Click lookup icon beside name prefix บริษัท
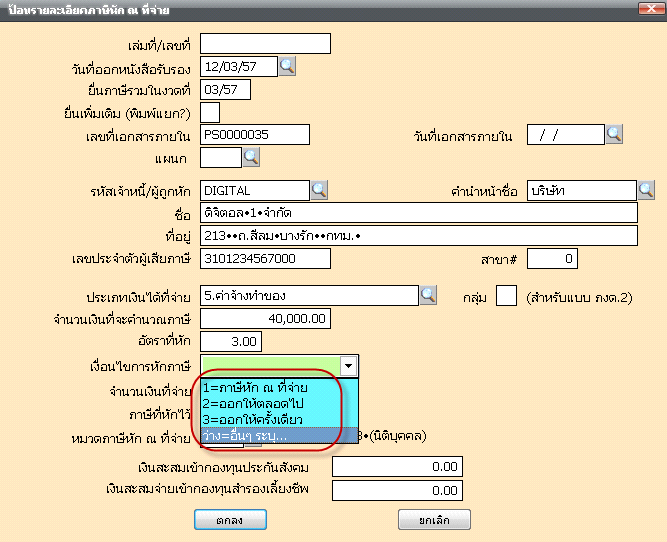 tap(646, 189)
